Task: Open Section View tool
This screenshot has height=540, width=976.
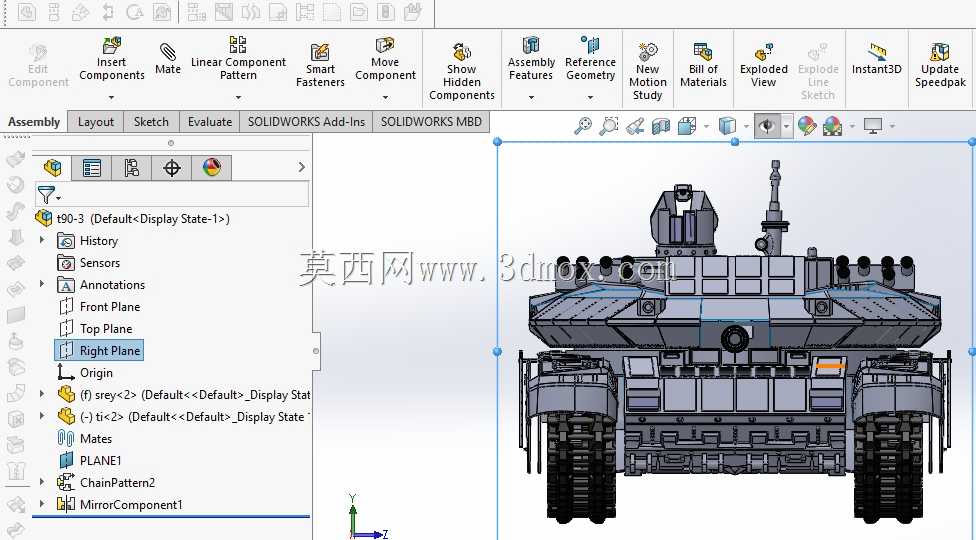Action: pos(660,126)
